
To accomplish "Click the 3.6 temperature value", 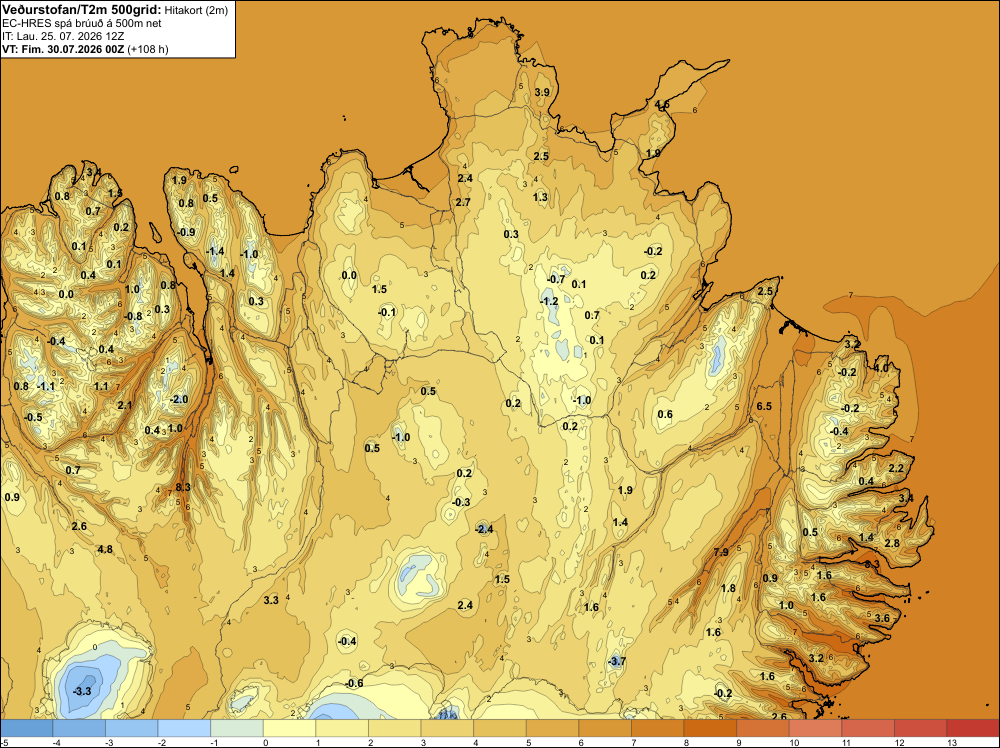I will coord(882,618).
